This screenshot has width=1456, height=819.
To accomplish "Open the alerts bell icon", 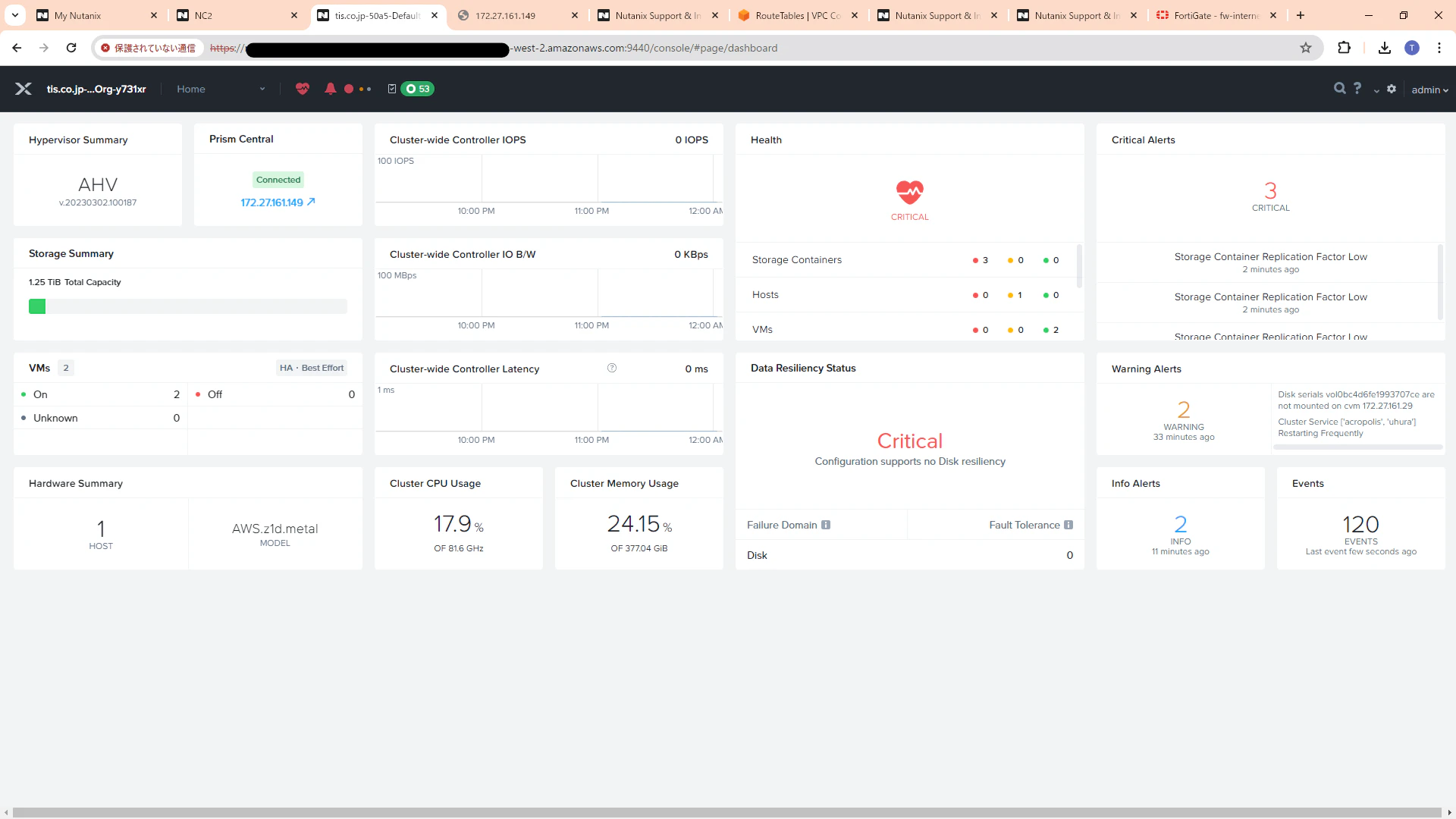I will tap(330, 89).
